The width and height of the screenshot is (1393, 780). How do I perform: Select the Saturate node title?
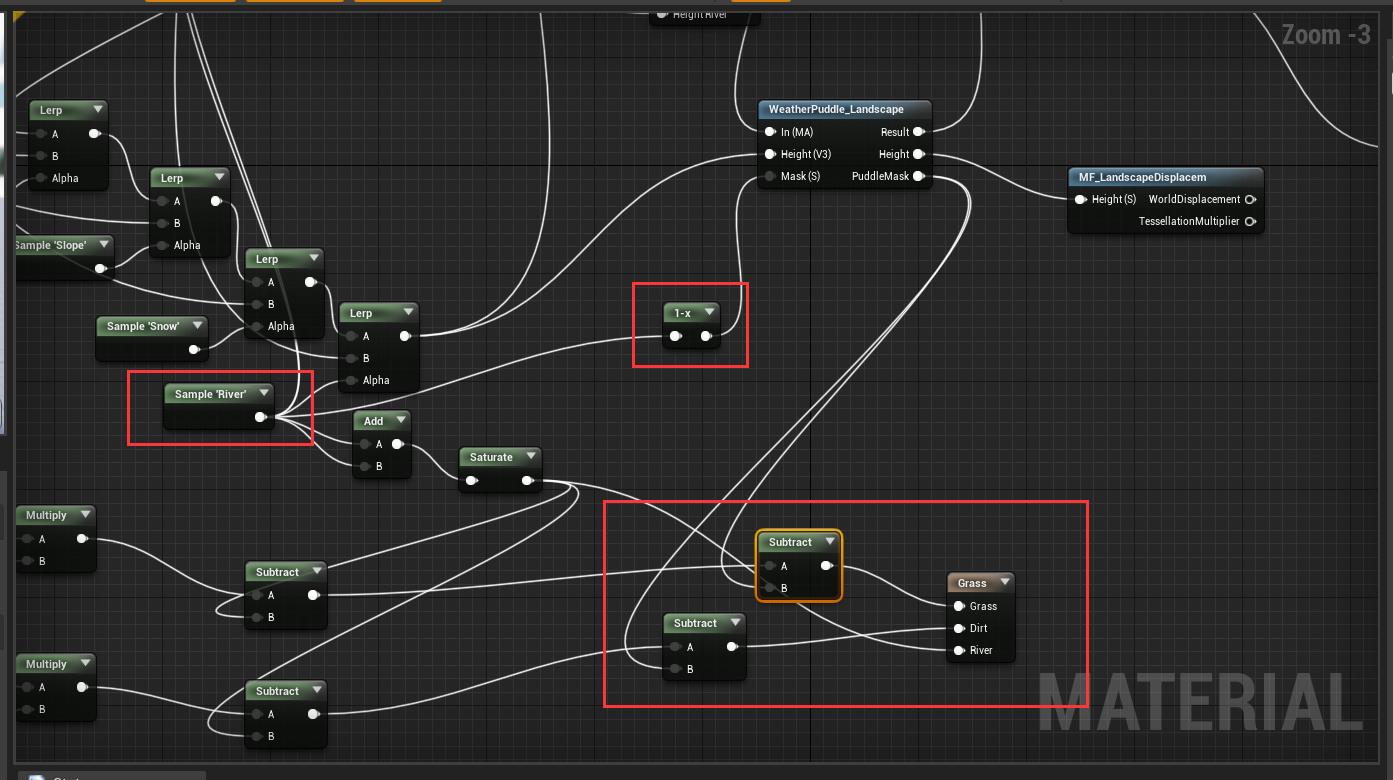491,457
